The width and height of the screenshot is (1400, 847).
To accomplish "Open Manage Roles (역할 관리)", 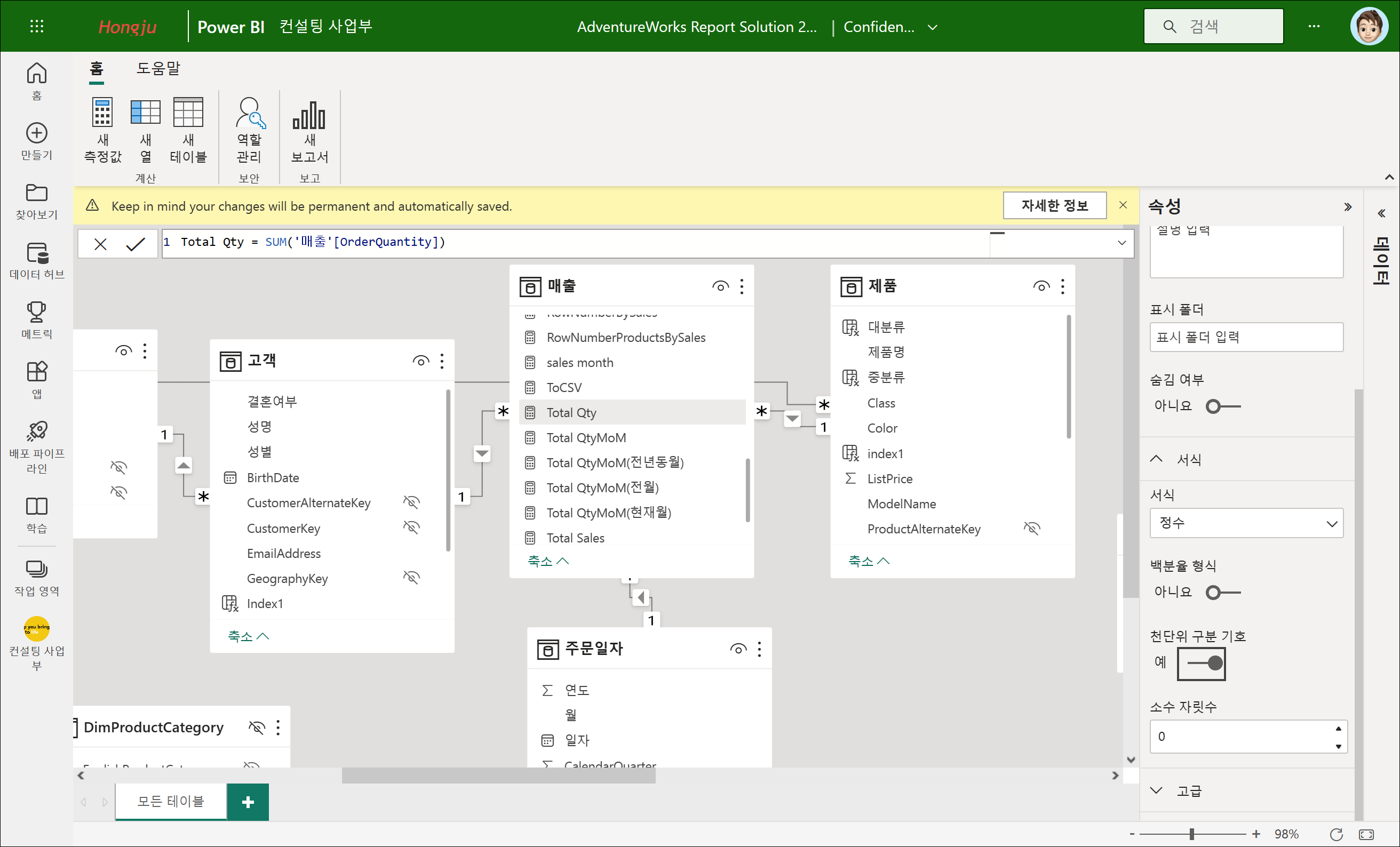I will click(250, 129).
